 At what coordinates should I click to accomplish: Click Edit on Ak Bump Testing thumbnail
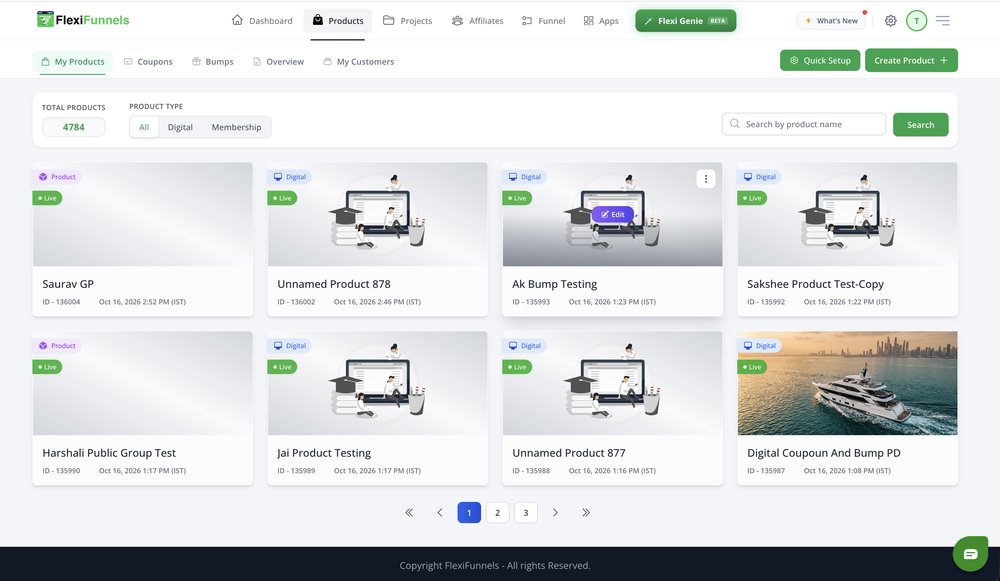[612, 214]
